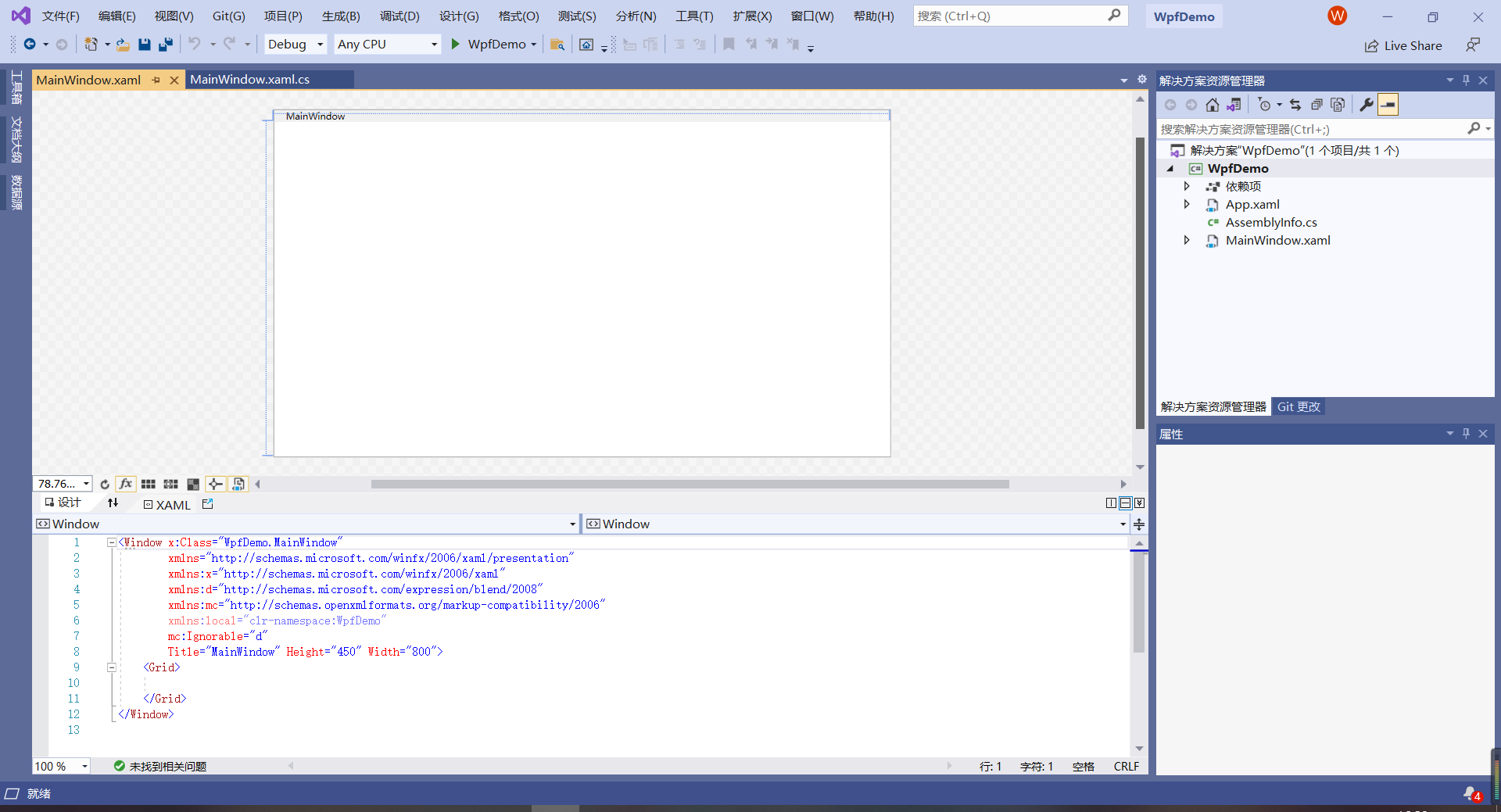
Task: Click the feedback person icon near Live Share
Action: [1473, 45]
